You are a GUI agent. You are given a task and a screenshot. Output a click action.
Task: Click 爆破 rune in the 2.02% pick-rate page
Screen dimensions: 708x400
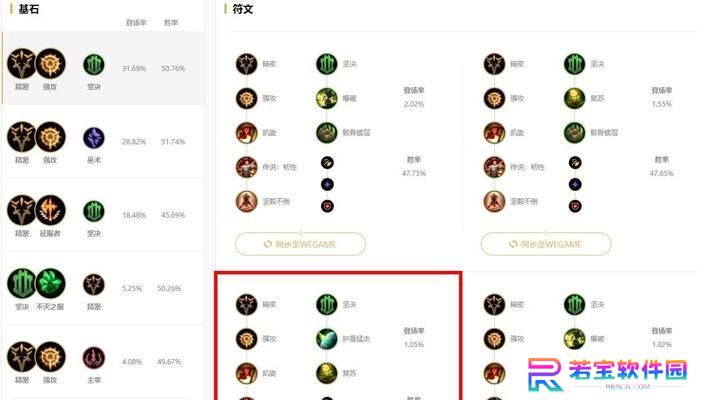pos(326,98)
